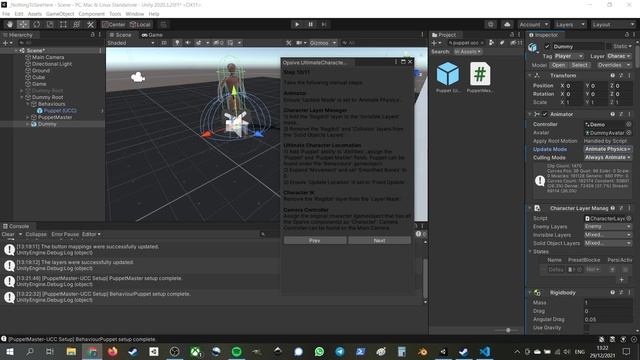Advance one frame with Step button
The width and height of the screenshot is (640, 360).
[324, 24]
